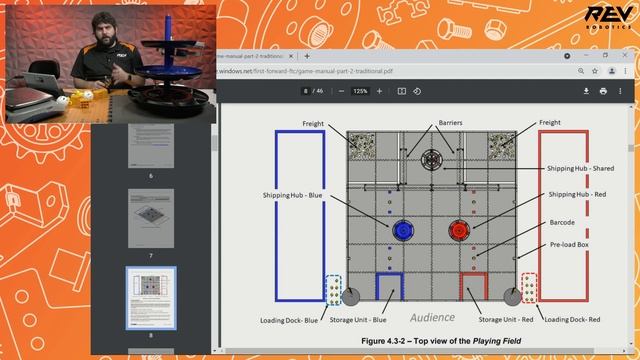Click the 'Barriers' label

[x=451, y=122]
